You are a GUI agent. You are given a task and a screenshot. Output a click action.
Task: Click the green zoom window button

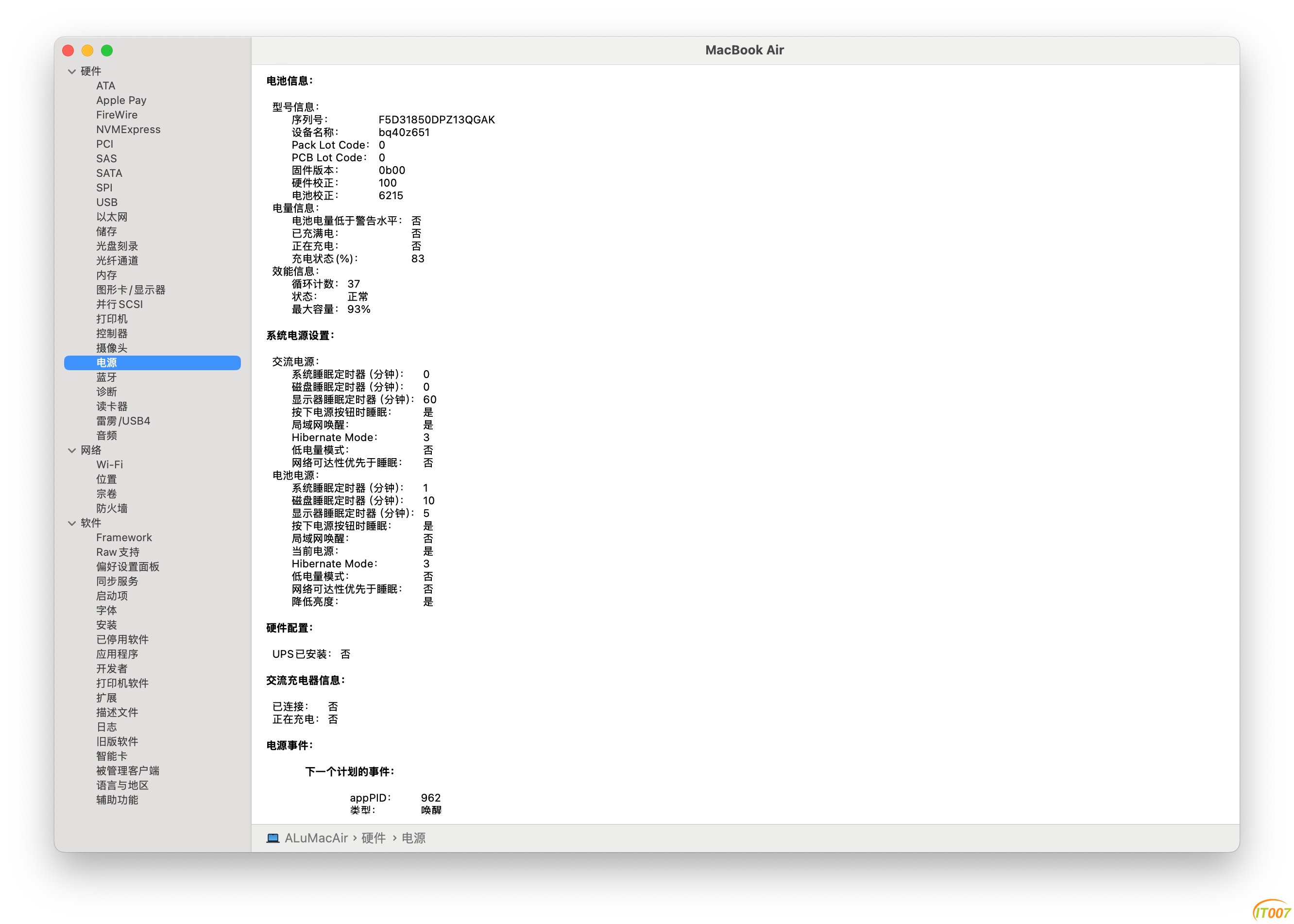(107, 51)
